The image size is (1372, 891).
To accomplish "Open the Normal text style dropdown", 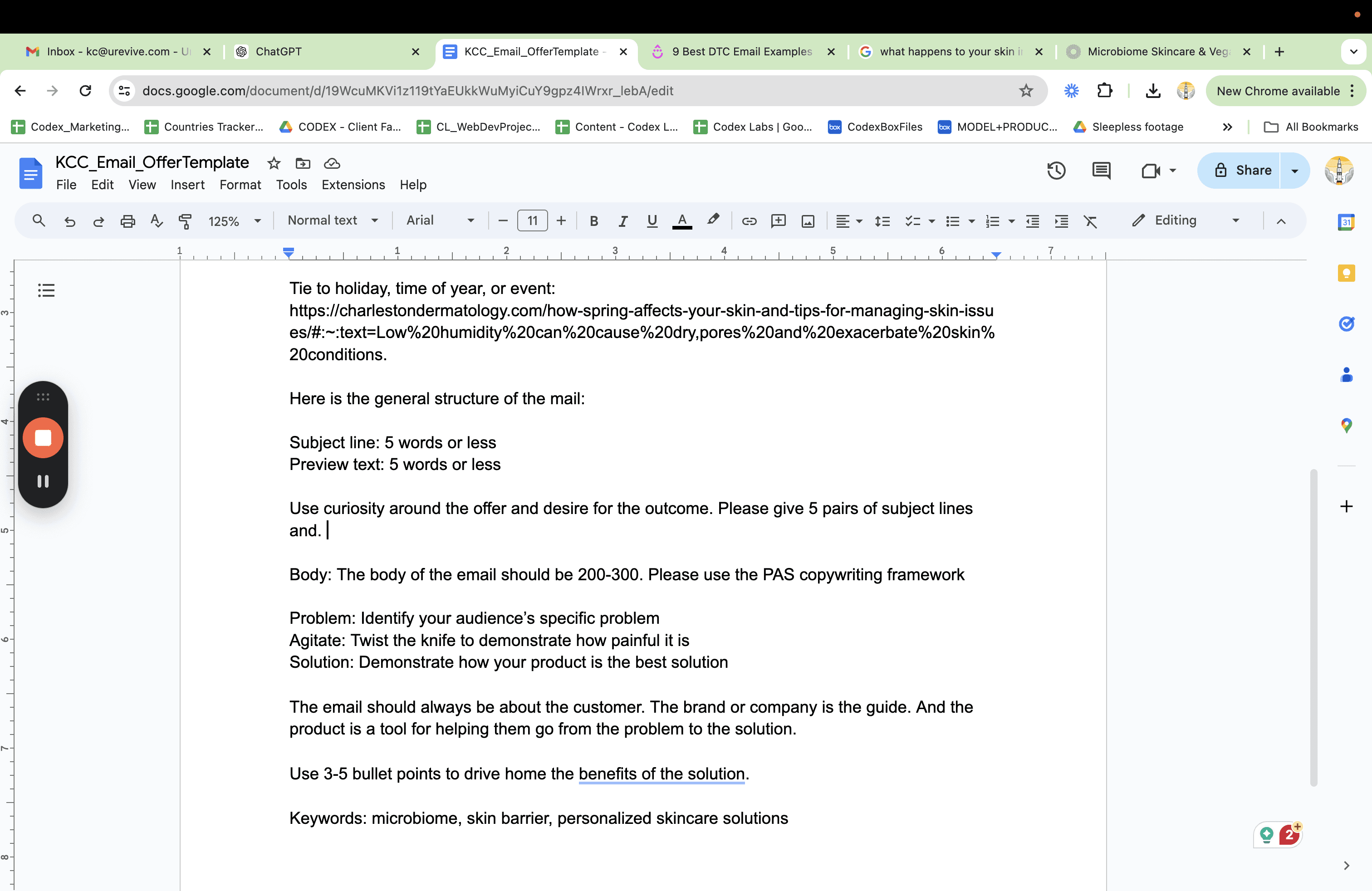I will tap(333, 220).
